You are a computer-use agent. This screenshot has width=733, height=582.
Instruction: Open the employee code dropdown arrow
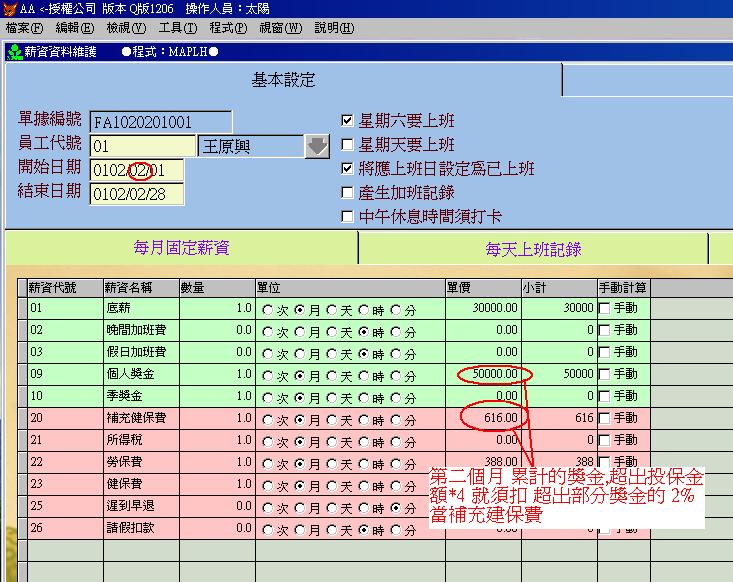click(x=317, y=146)
